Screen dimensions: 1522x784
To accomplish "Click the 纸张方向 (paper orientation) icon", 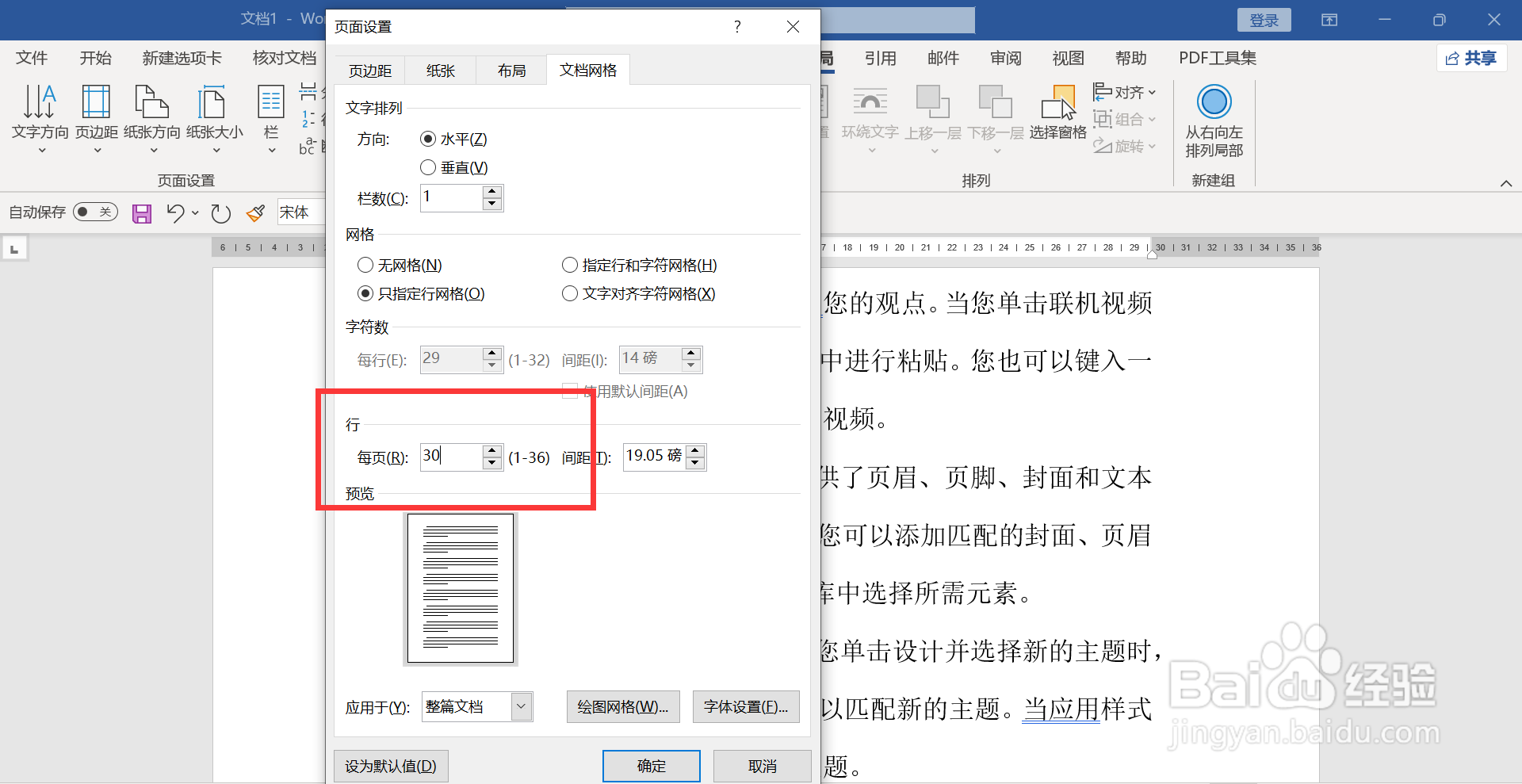I will click(x=151, y=117).
